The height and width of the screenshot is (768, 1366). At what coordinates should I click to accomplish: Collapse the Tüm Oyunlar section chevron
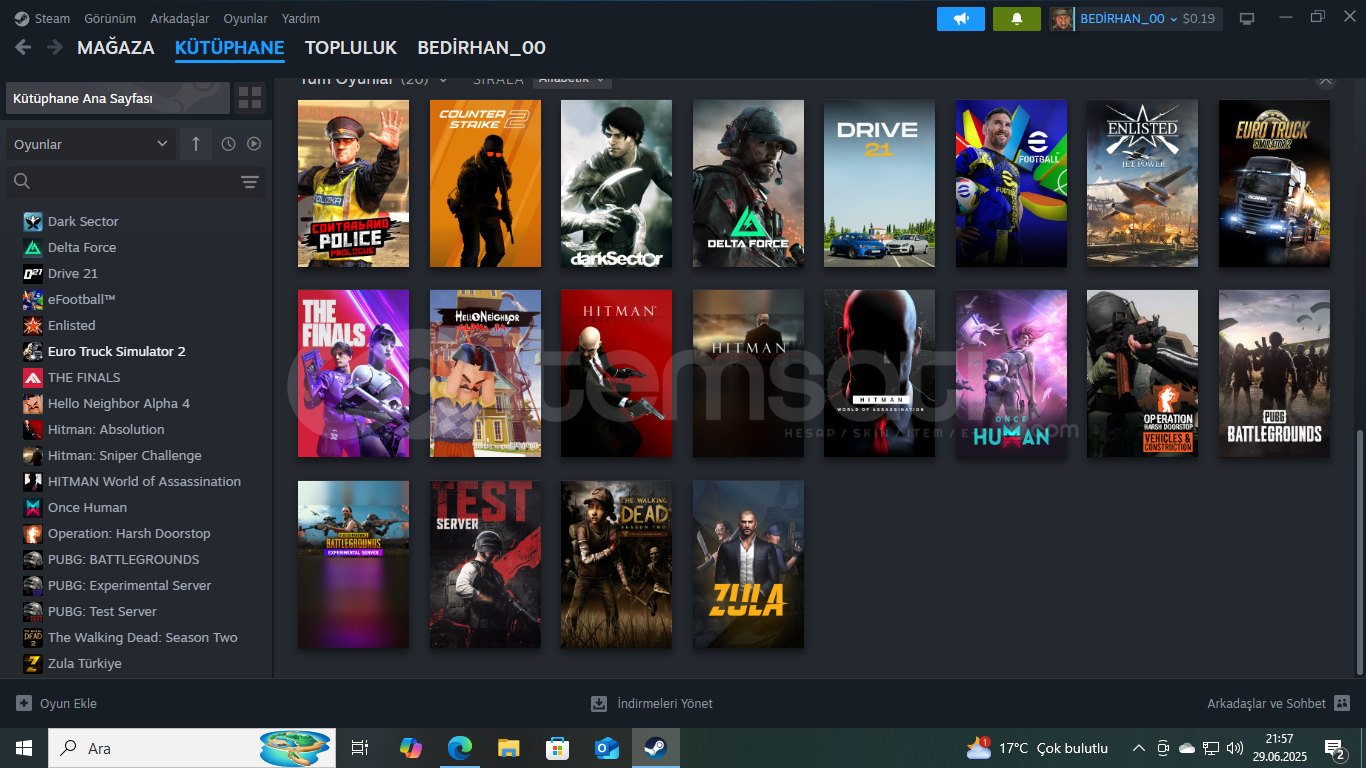(x=443, y=79)
